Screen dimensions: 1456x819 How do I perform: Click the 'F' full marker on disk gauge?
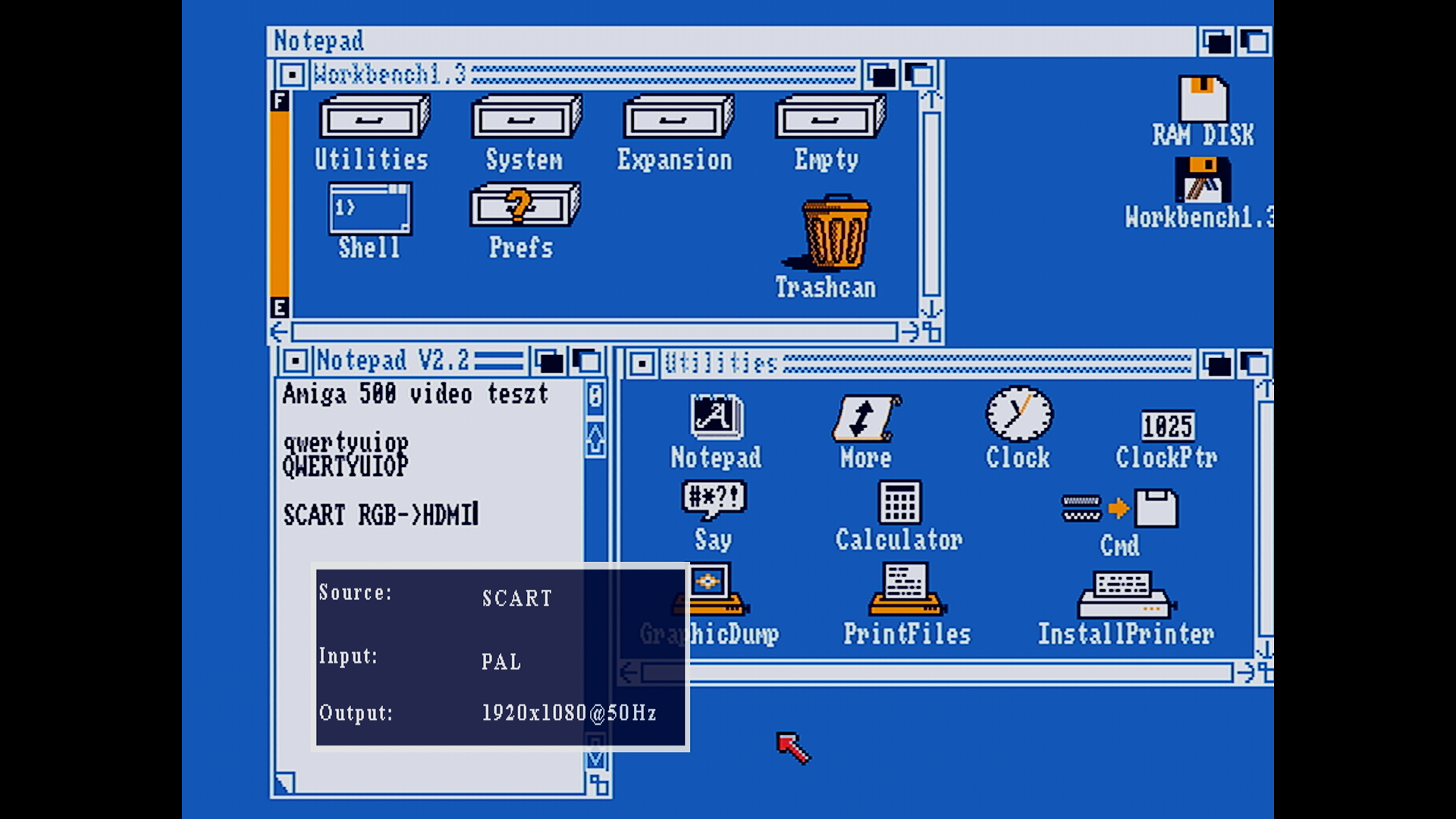tap(280, 101)
